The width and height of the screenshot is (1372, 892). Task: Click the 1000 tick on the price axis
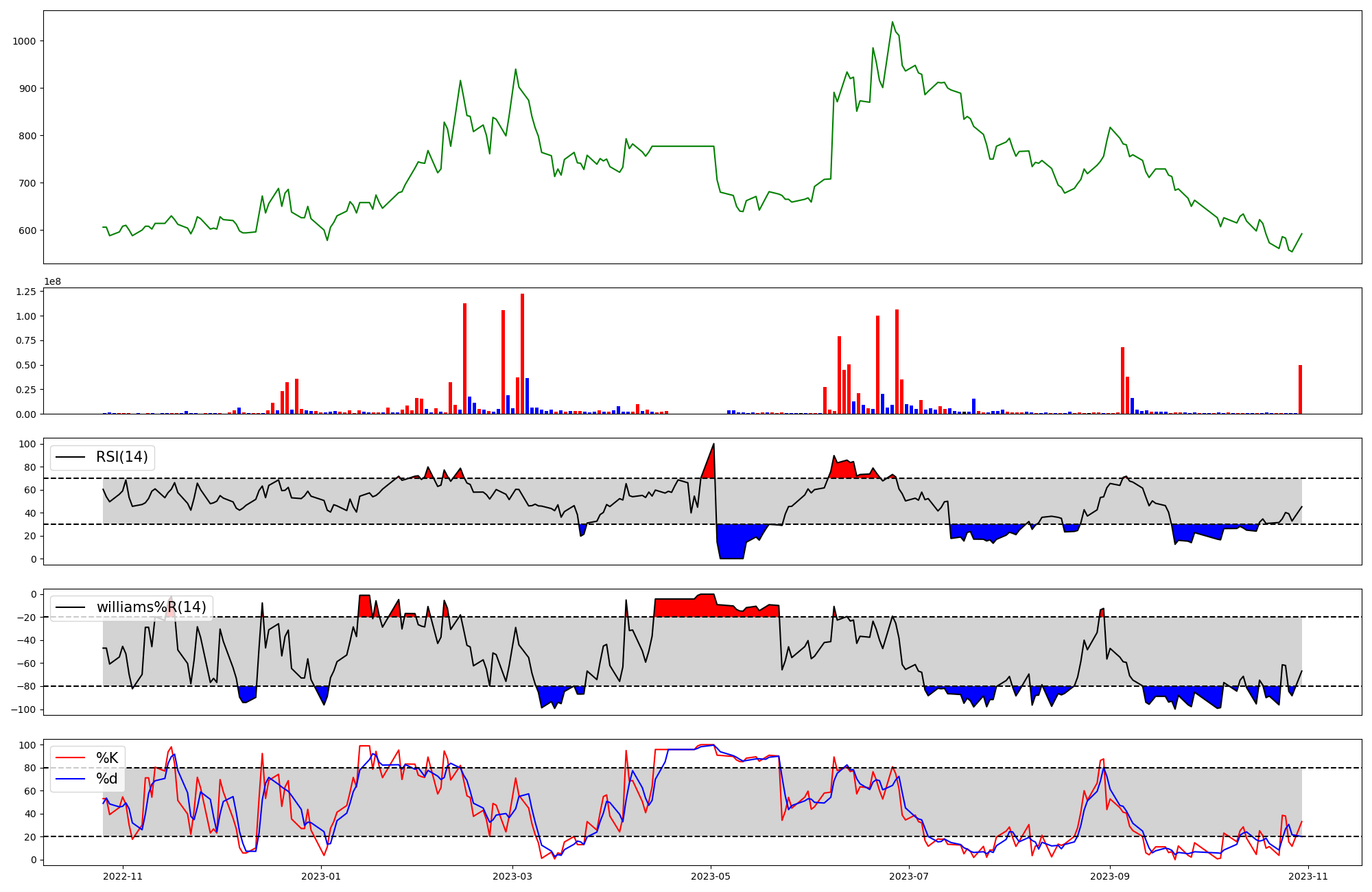(x=23, y=41)
